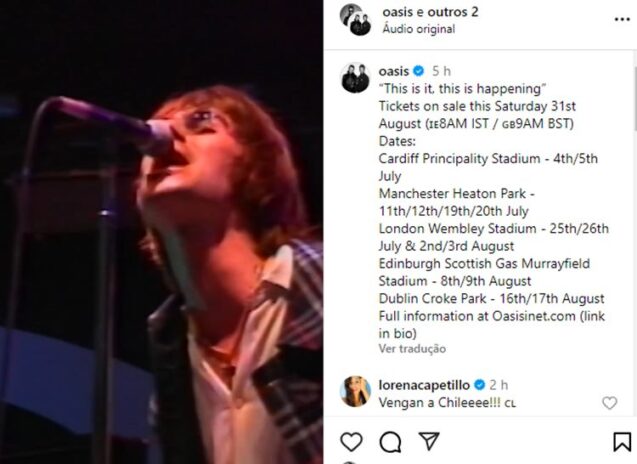
Task: Click the "Vengan a Chileeee!!!" comment text
Action: click(439, 402)
